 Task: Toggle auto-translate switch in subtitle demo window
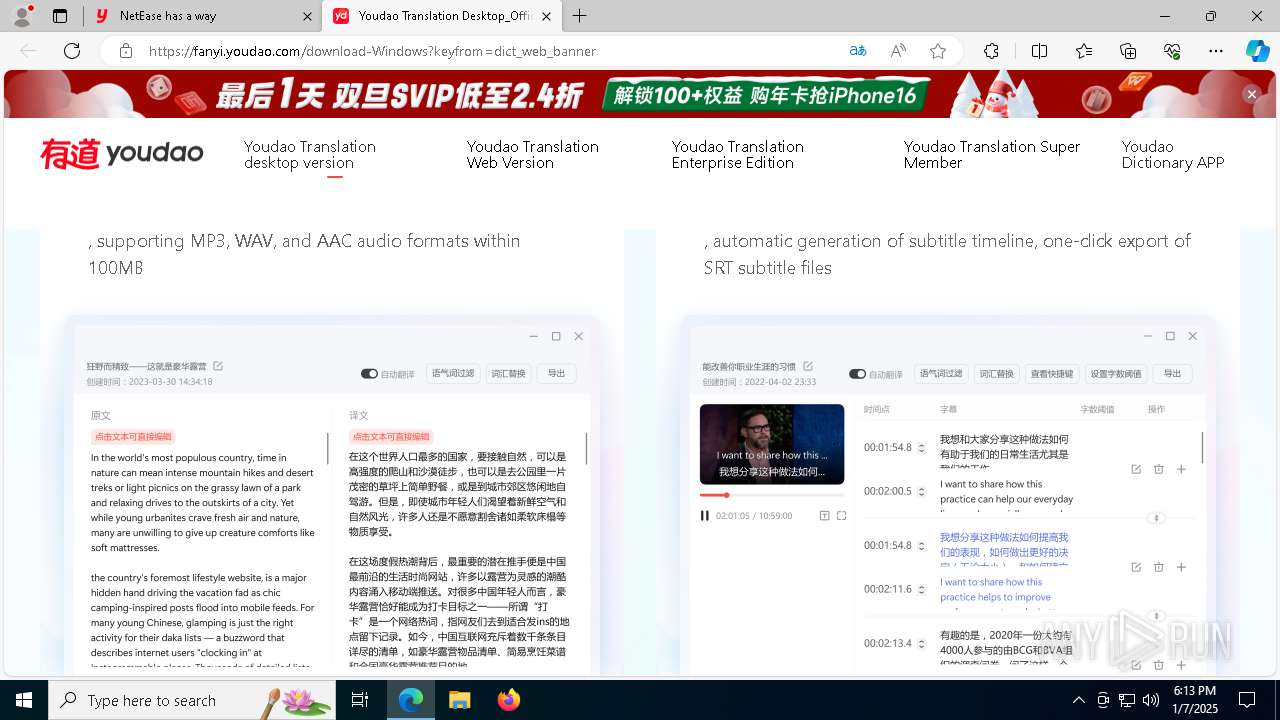(857, 374)
